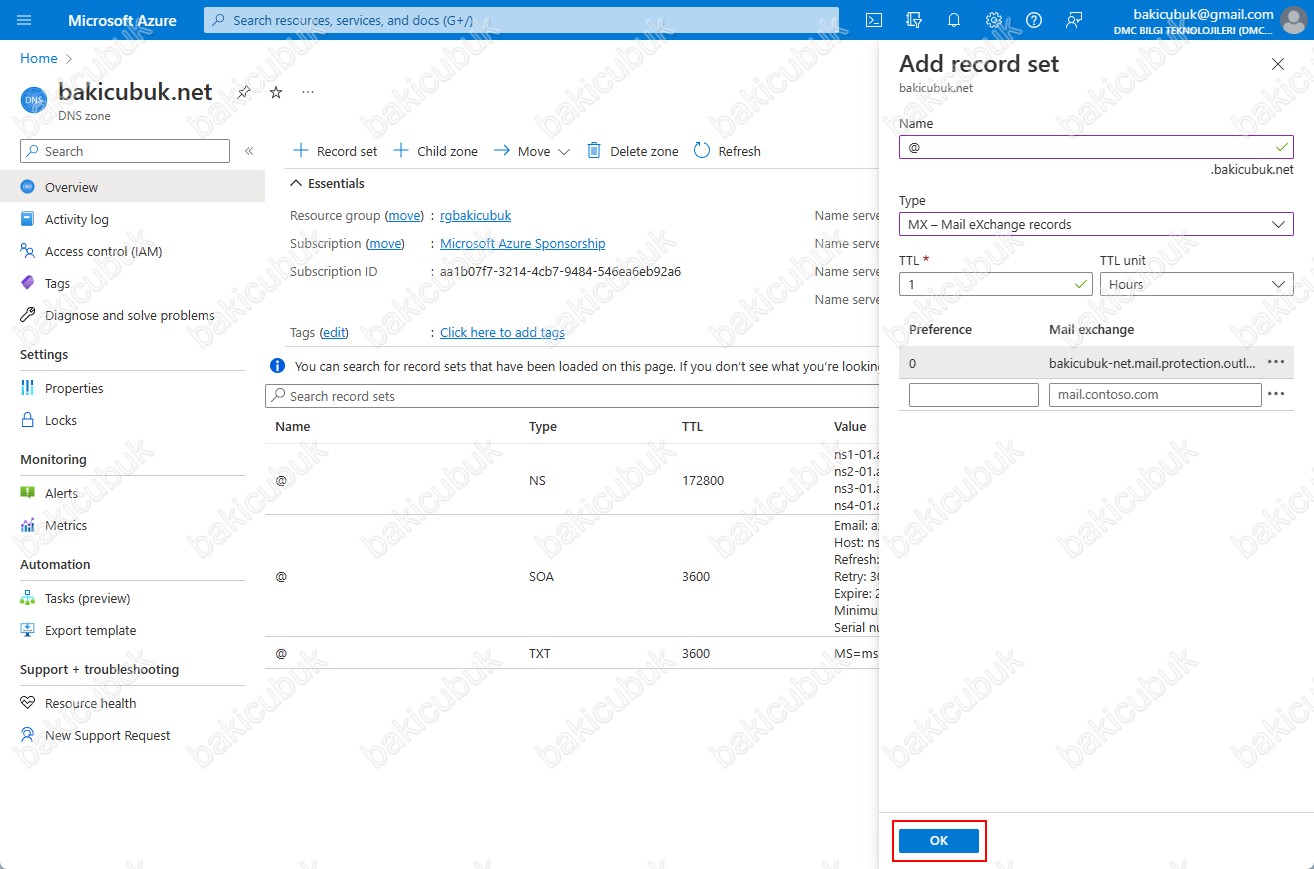Sort by the Name column header
The image size is (1314, 869).
click(293, 426)
